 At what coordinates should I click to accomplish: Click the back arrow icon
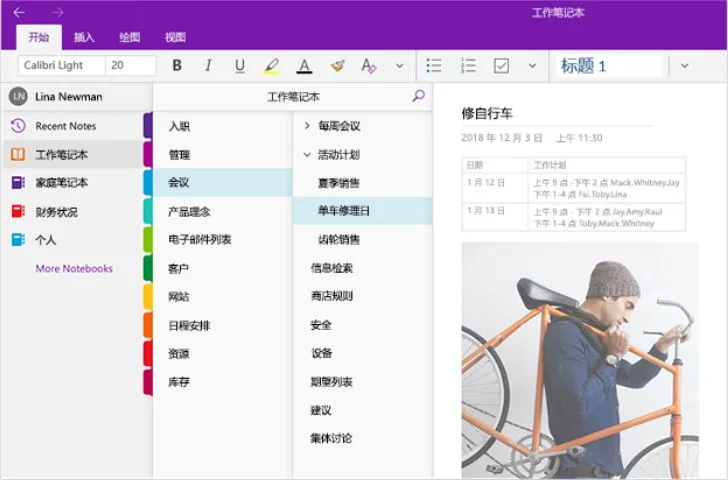[19, 13]
